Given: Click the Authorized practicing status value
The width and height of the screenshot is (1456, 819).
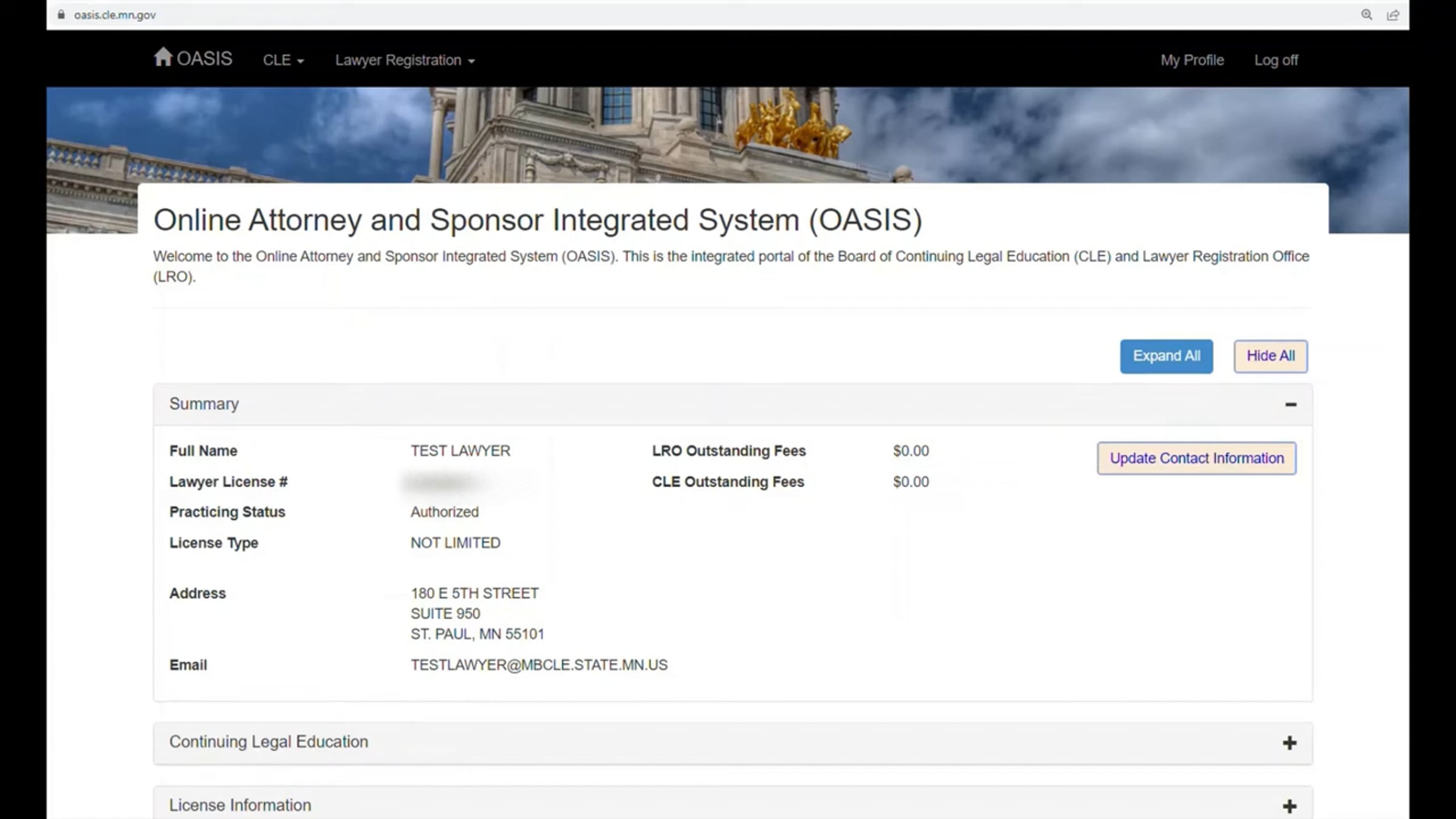Looking at the screenshot, I should click(445, 512).
